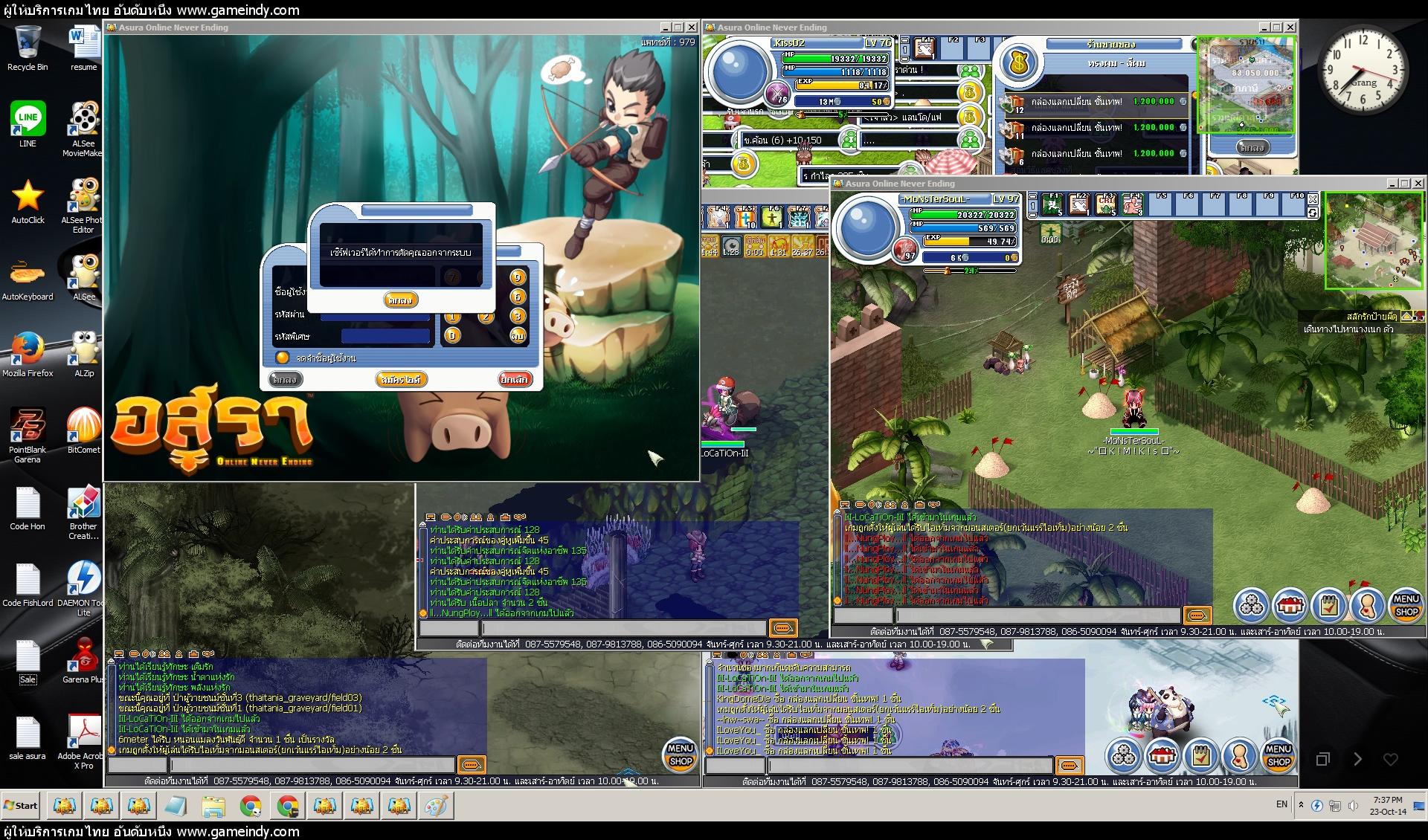Use F1 skill slot in KissD2 window

pyautogui.click(x=924, y=48)
